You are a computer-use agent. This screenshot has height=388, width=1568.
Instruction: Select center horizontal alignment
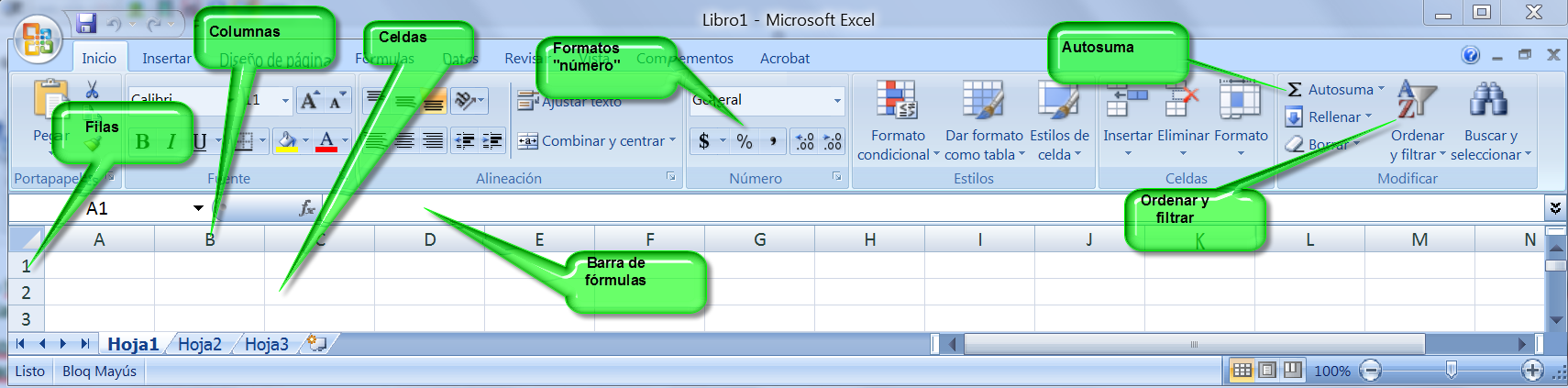click(x=404, y=140)
